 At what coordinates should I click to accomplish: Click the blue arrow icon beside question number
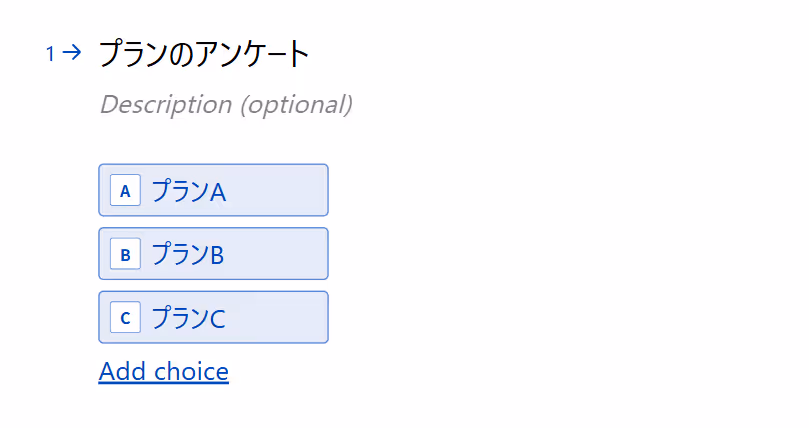point(72,52)
